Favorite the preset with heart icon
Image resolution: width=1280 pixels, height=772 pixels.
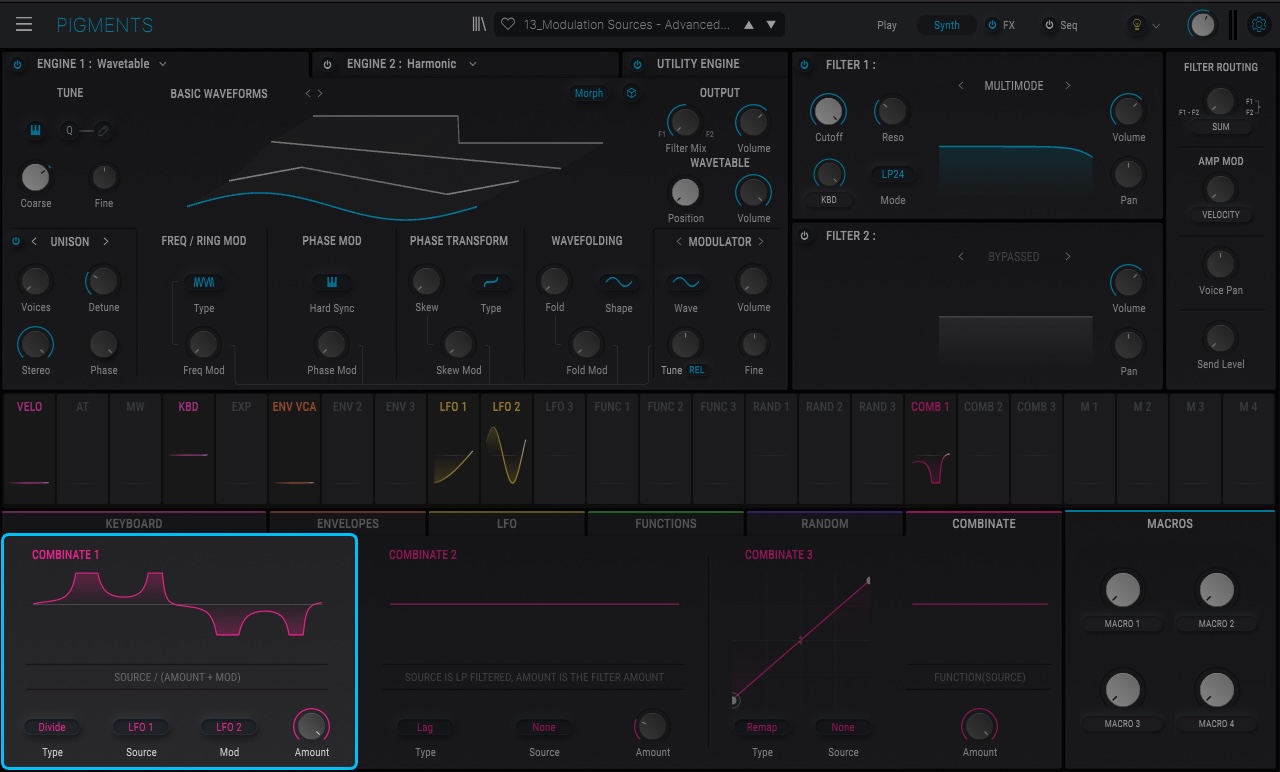(x=508, y=24)
